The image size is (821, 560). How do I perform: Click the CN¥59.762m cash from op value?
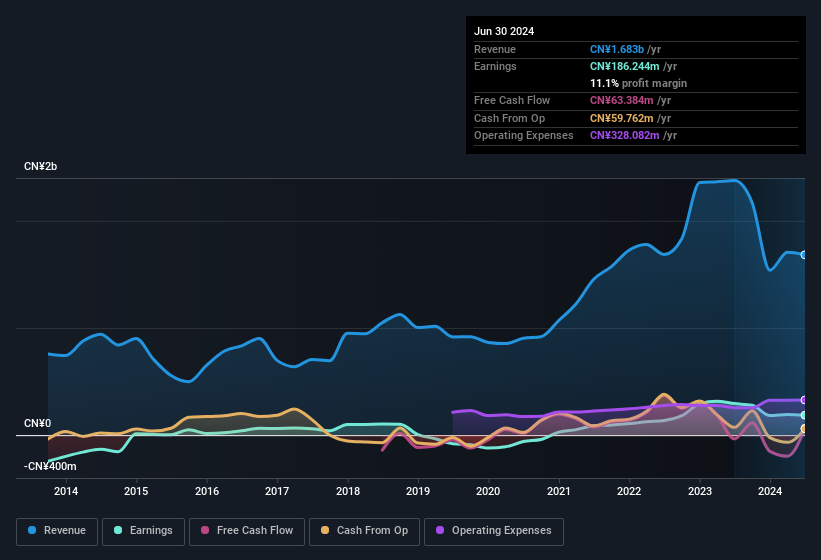click(x=622, y=118)
